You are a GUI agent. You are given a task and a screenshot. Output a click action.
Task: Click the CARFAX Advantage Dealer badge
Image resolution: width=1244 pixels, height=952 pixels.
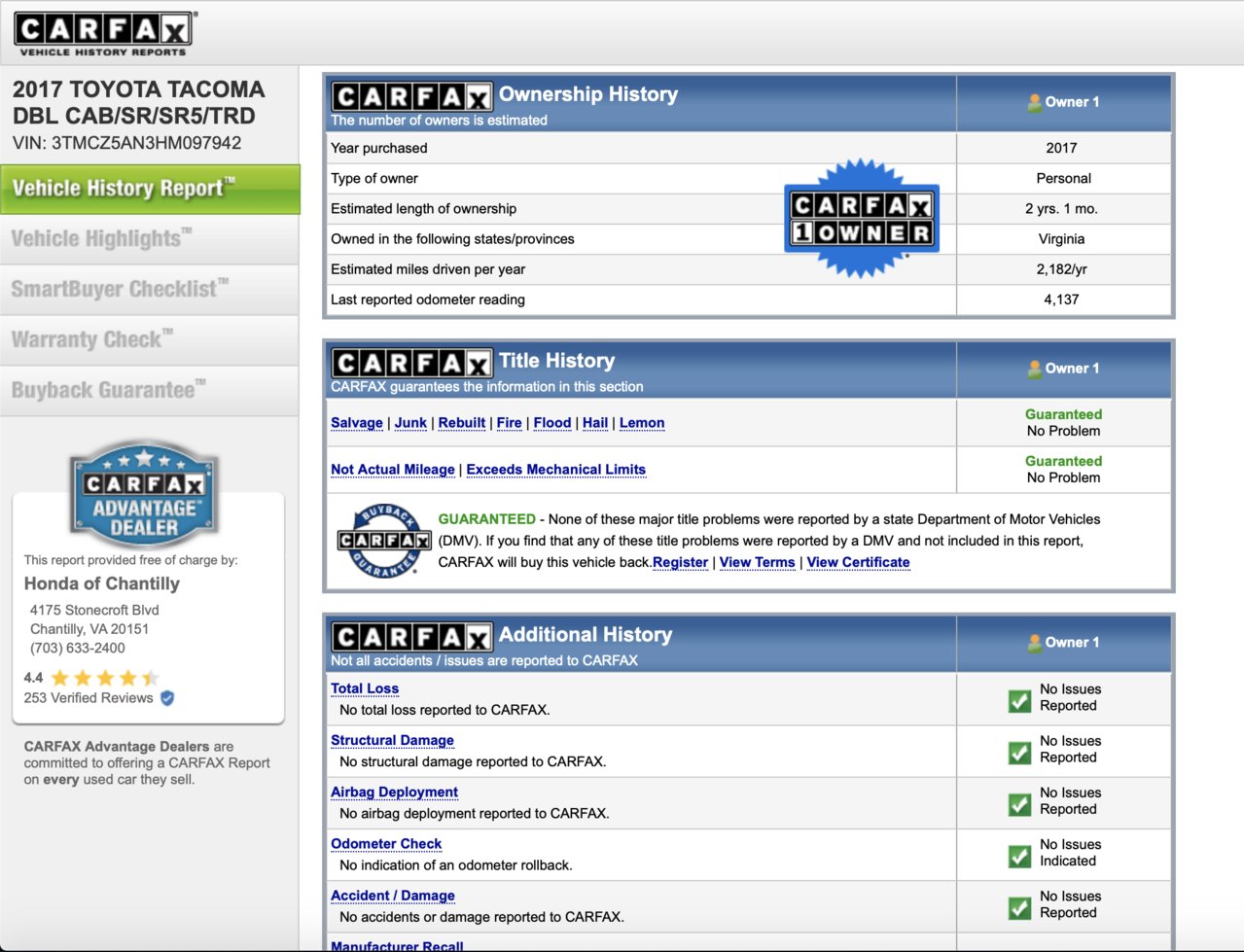[x=144, y=494]
